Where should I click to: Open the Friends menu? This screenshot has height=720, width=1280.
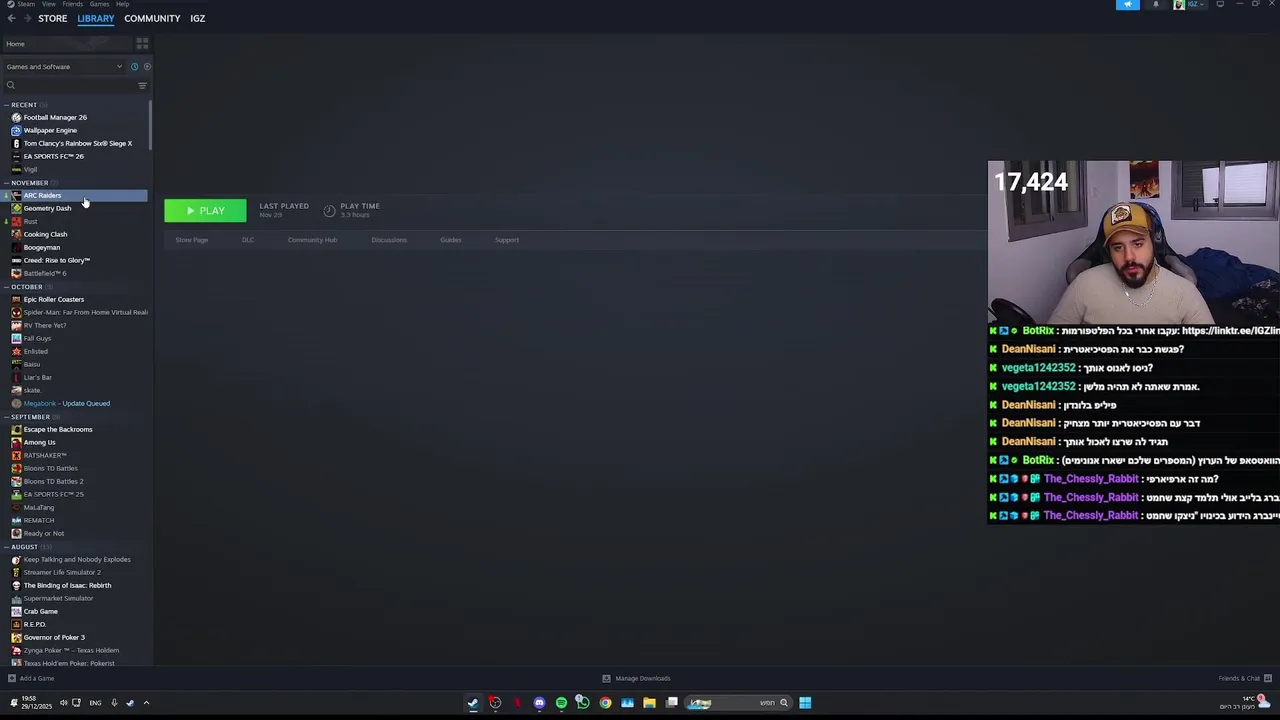click(73, 4)
